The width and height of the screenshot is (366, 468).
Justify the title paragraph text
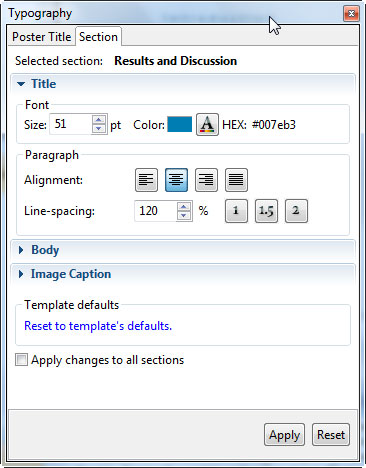236,180
